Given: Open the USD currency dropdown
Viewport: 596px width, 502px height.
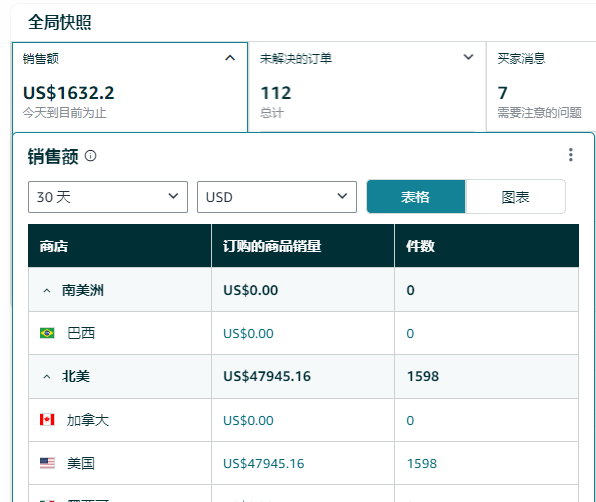Looking at the screenshot, I should click(x=277, y=197).
